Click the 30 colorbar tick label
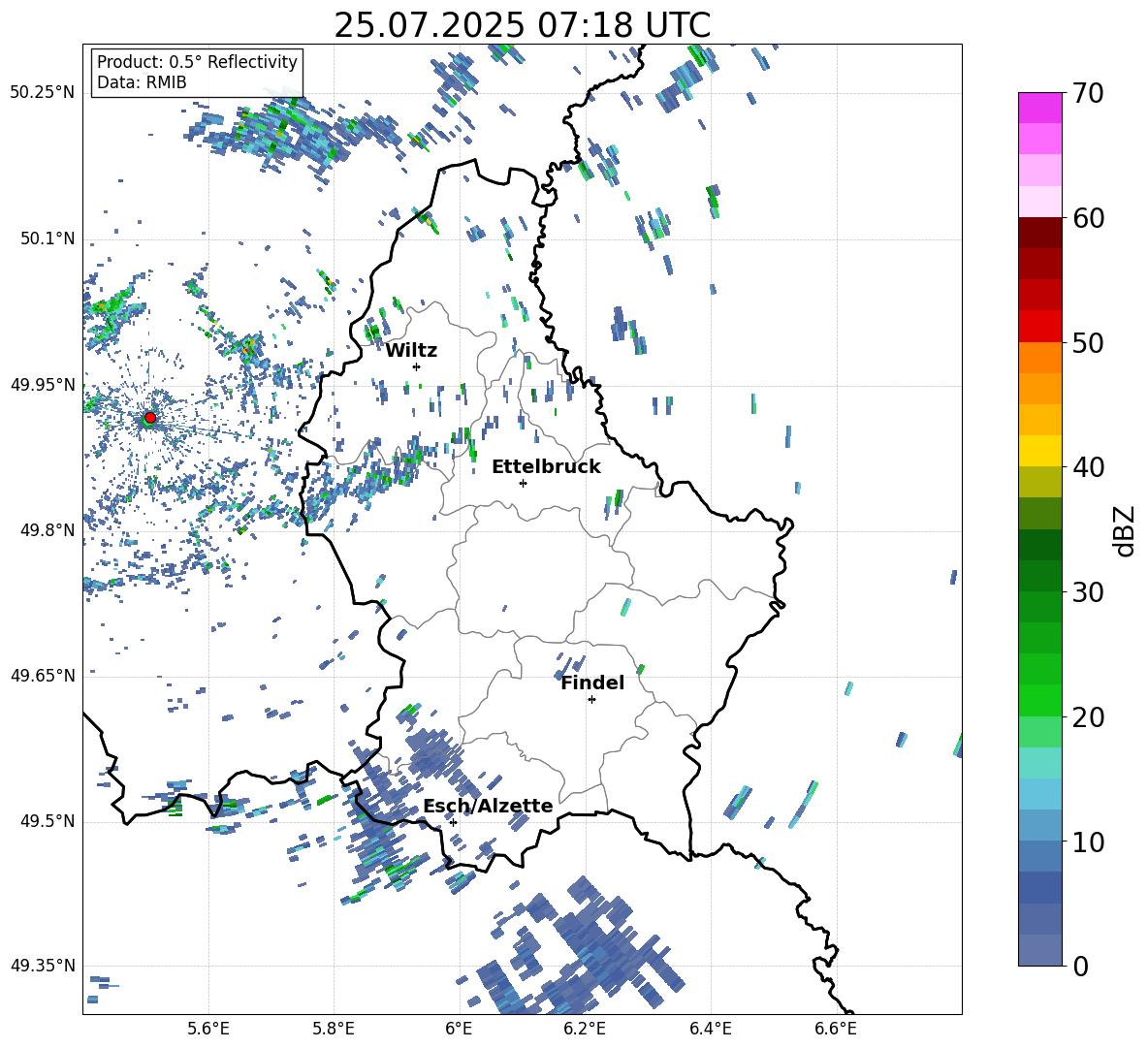This screenshot has width=1148, height=1048. pos(1088,591)
